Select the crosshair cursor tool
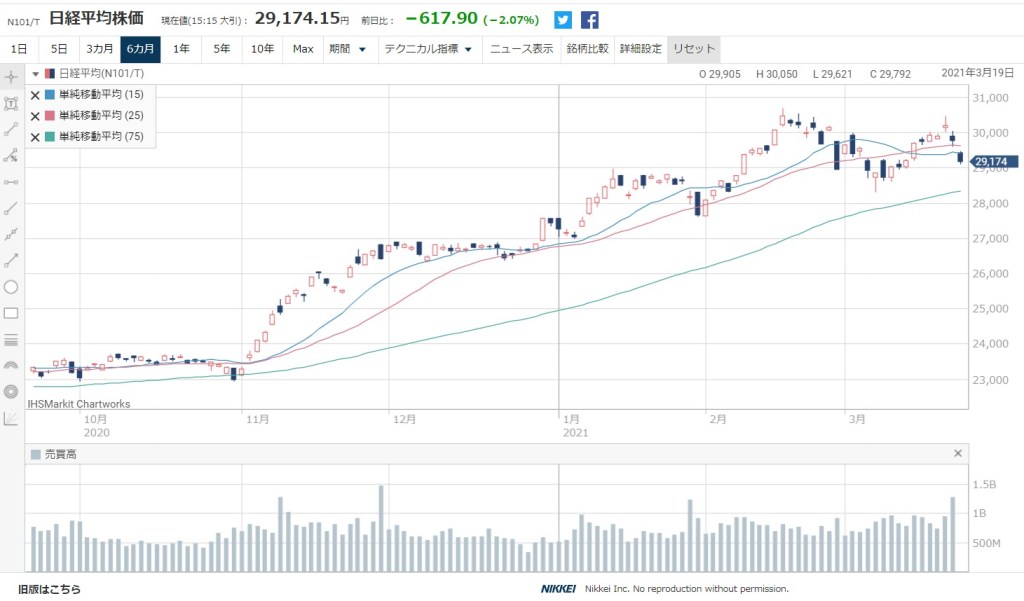The height and width of the screenshot is (601, 1024). pos(11,77)
